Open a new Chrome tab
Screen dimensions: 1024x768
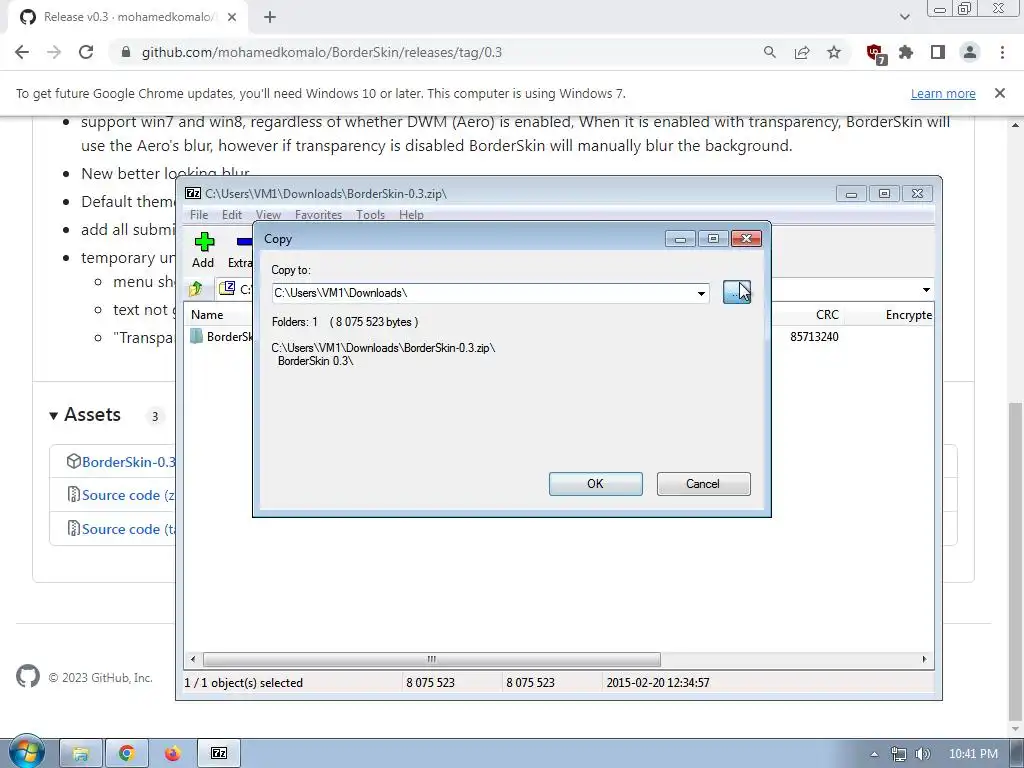270,17
